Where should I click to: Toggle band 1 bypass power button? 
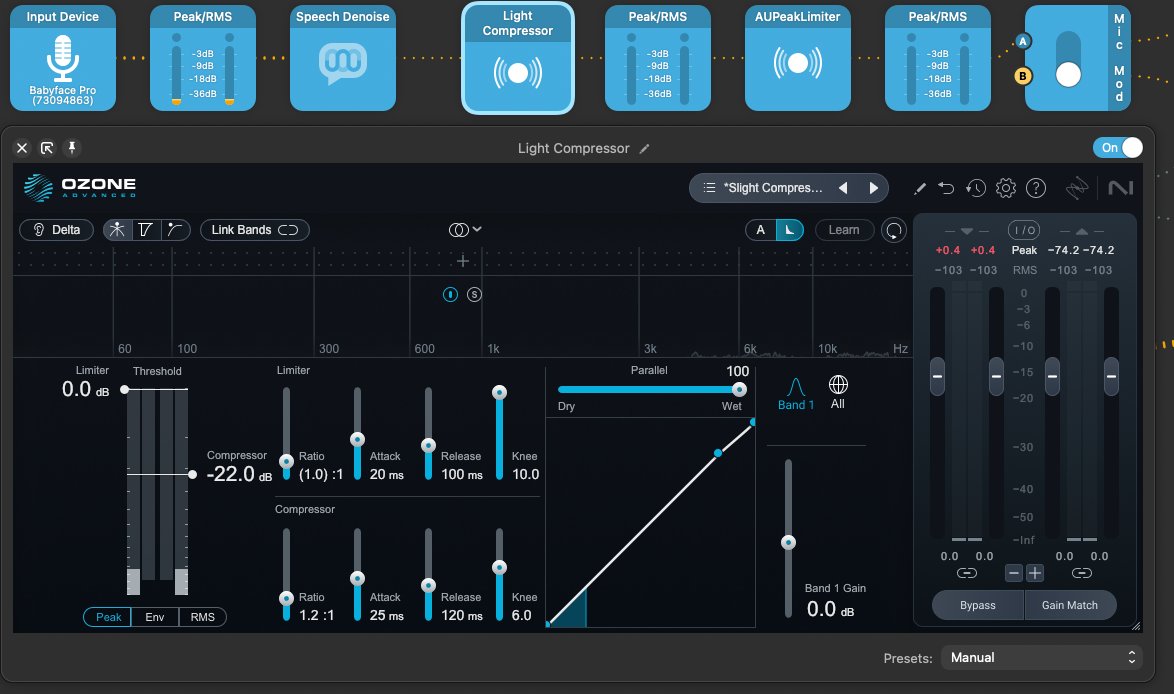450,294
